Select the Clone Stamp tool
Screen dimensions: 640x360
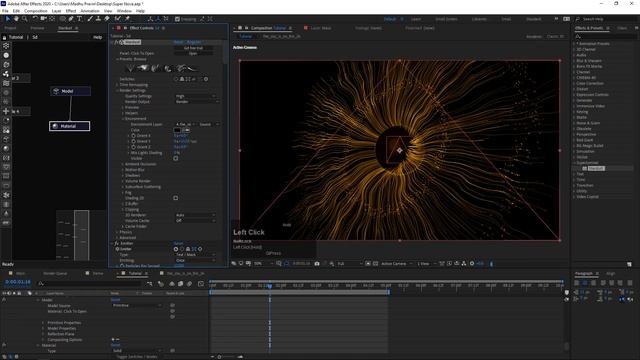98,19
